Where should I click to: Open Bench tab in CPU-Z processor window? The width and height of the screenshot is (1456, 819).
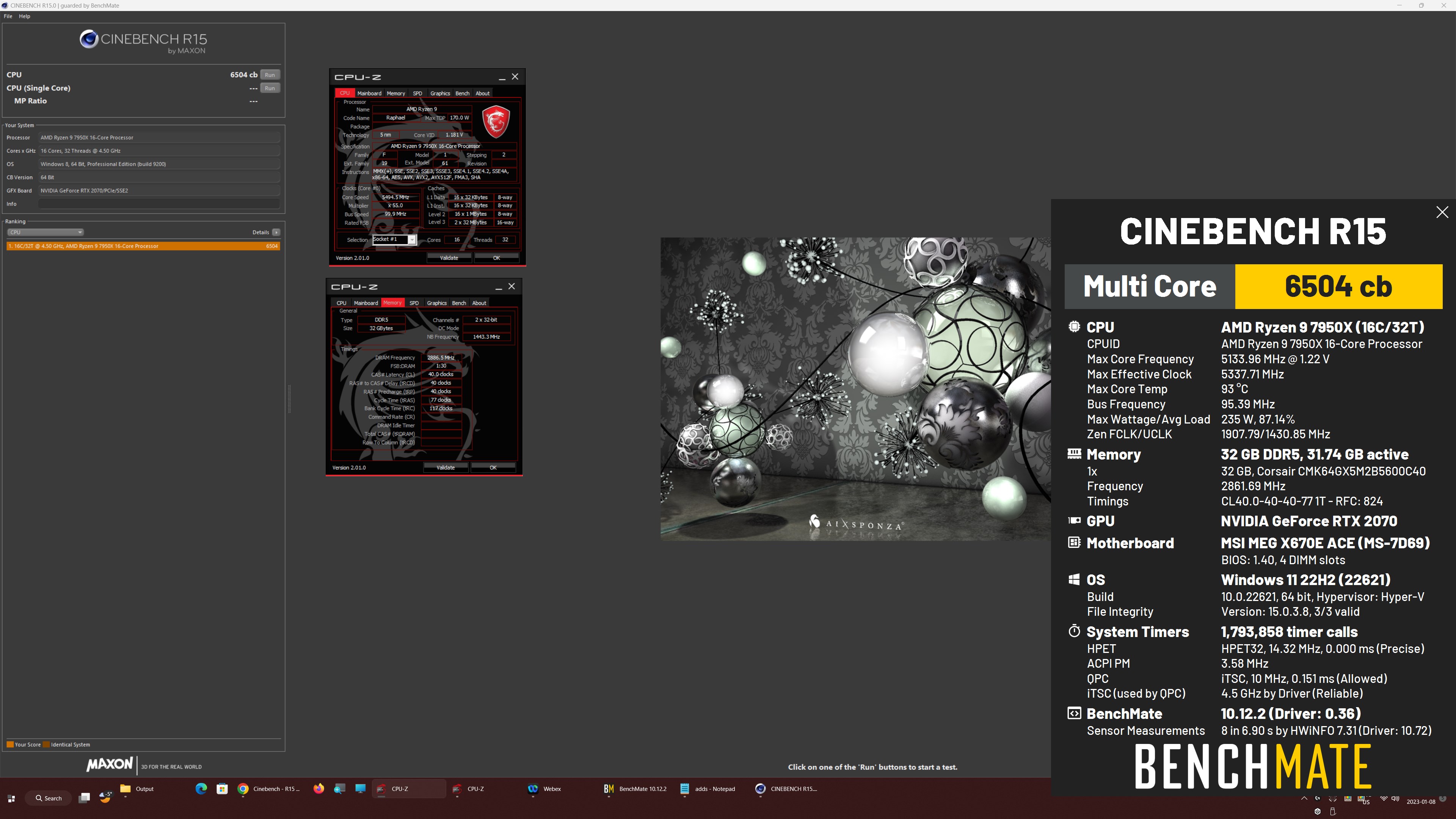[462, 93]
